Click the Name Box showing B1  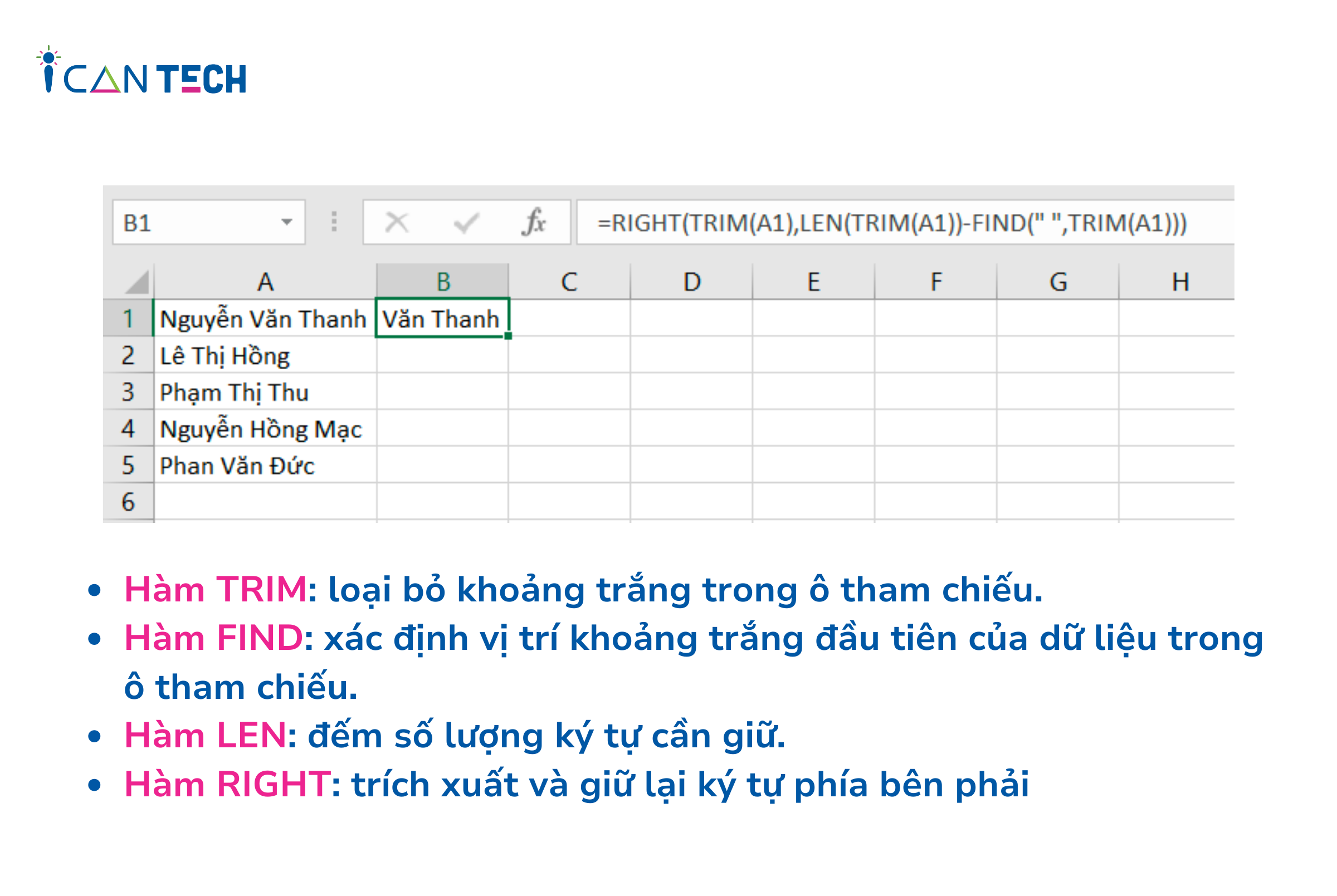pos(209,222)
